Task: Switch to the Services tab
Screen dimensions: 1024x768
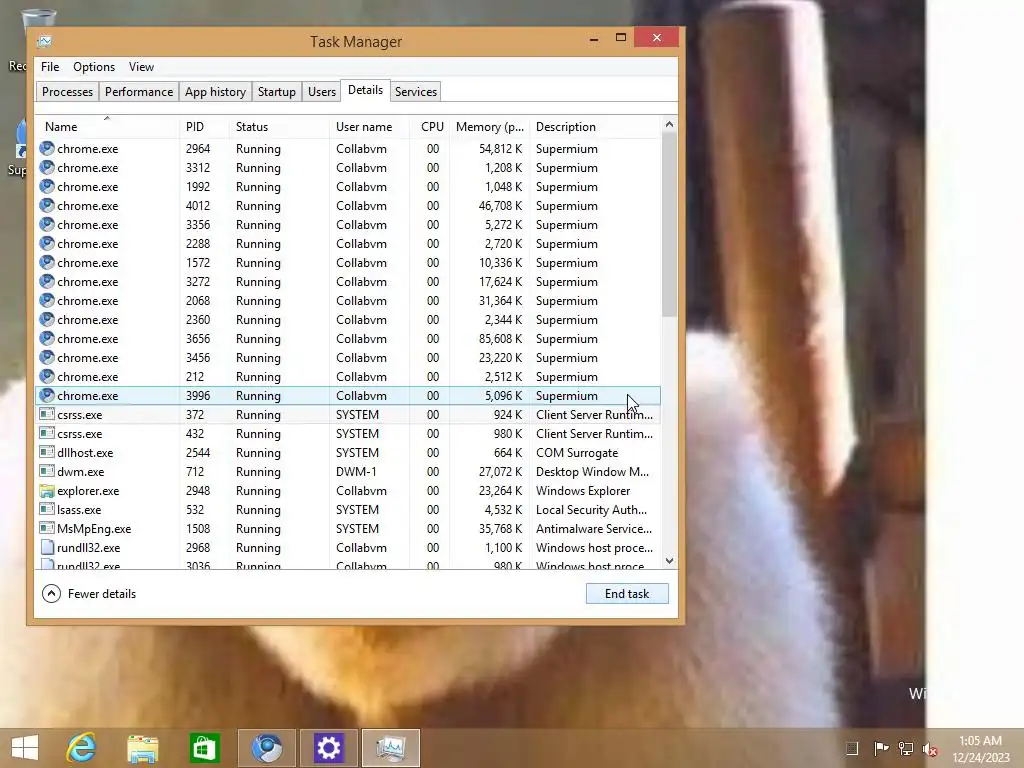Action: [415, 91]
